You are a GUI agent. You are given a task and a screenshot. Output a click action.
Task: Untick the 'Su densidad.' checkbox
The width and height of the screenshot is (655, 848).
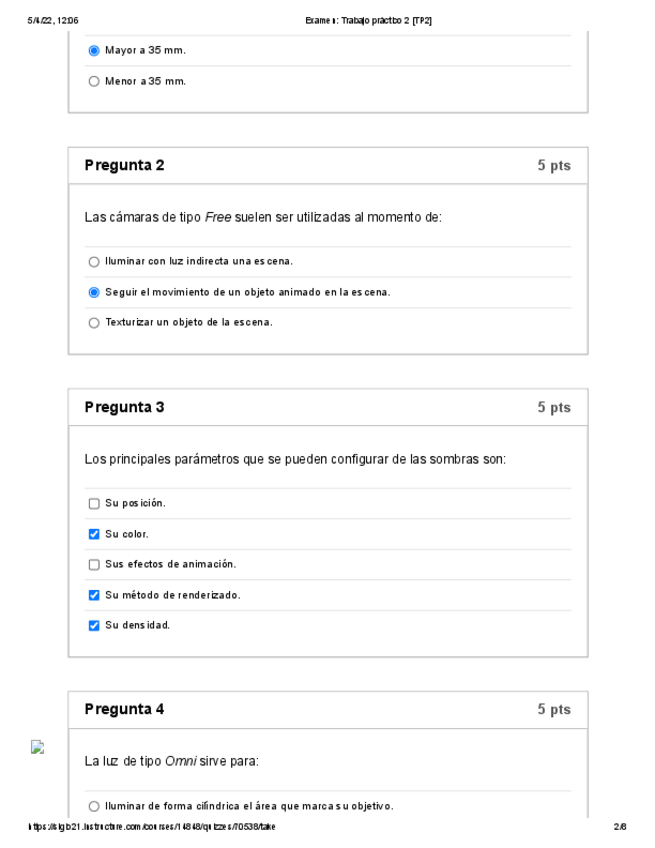pos(94,626)
